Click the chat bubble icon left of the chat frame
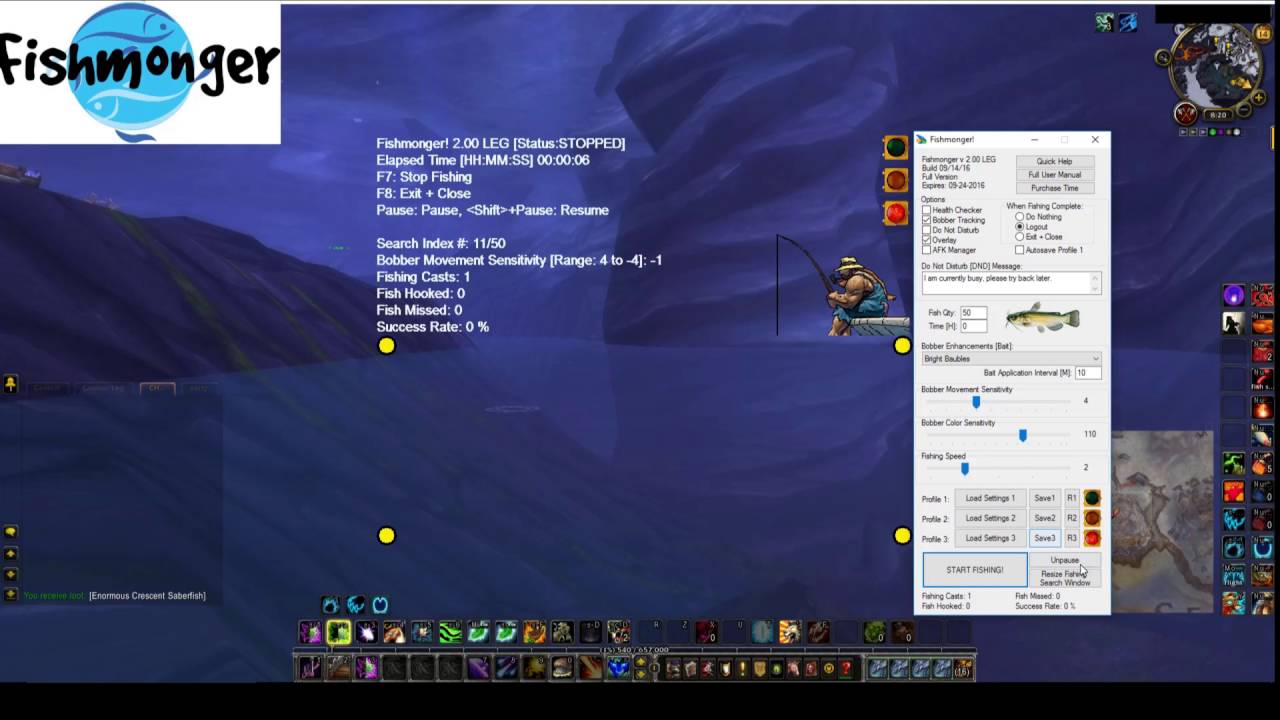This screenshot has height=720, width=1280. point(10,532)
